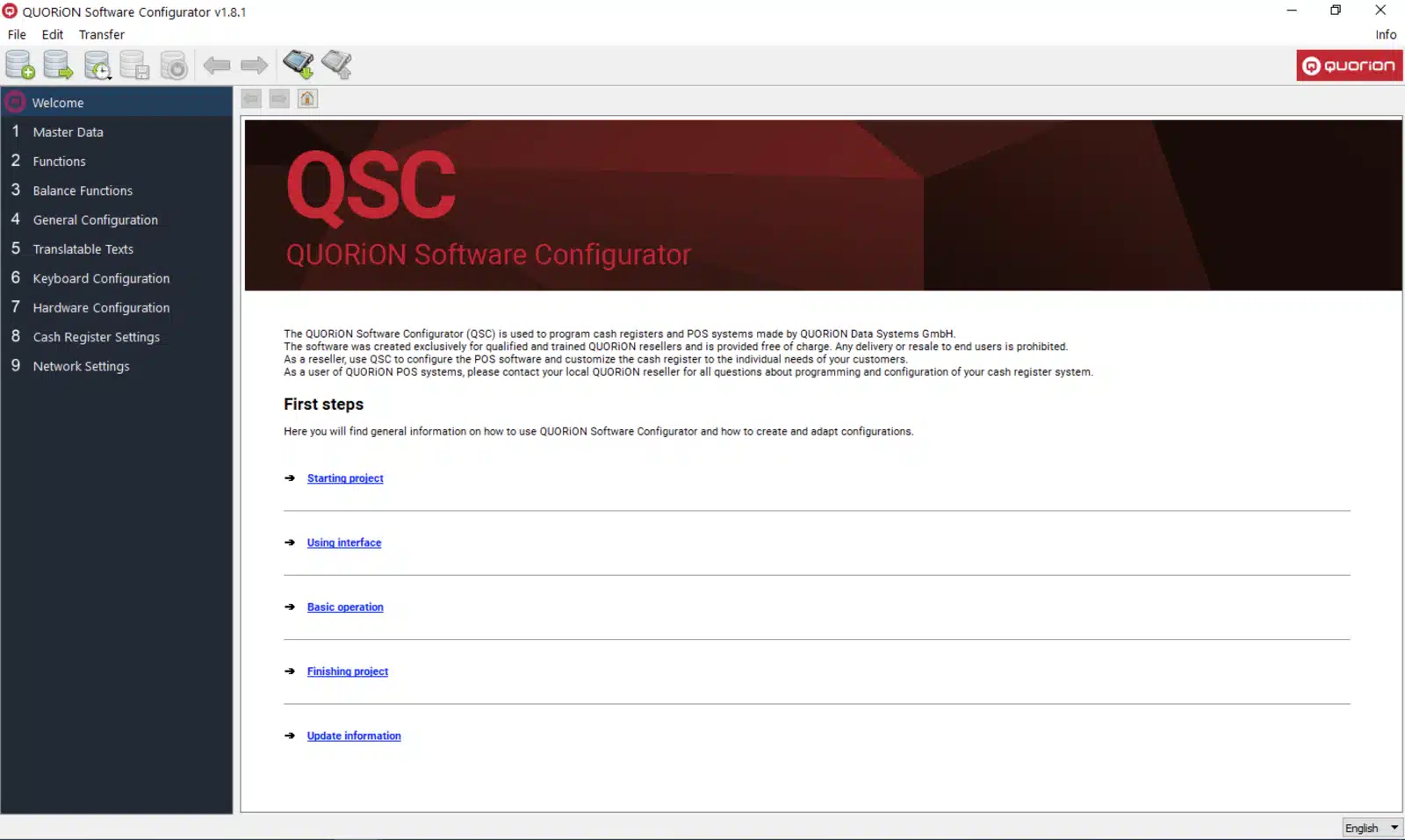
Task: Go to help home page
Action: tap(307, 98)
